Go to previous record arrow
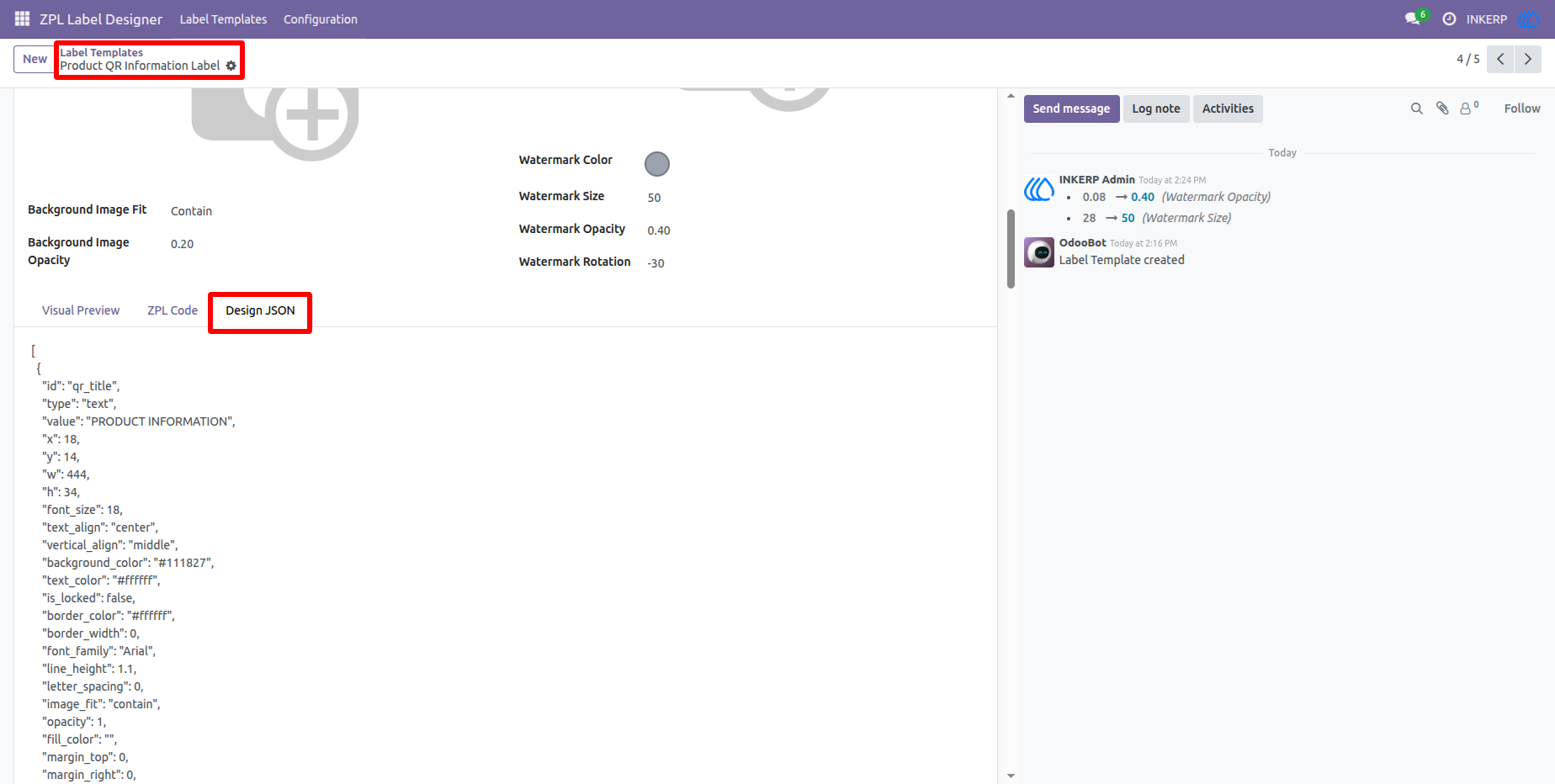1555x784 pixels. (1500, 59)
